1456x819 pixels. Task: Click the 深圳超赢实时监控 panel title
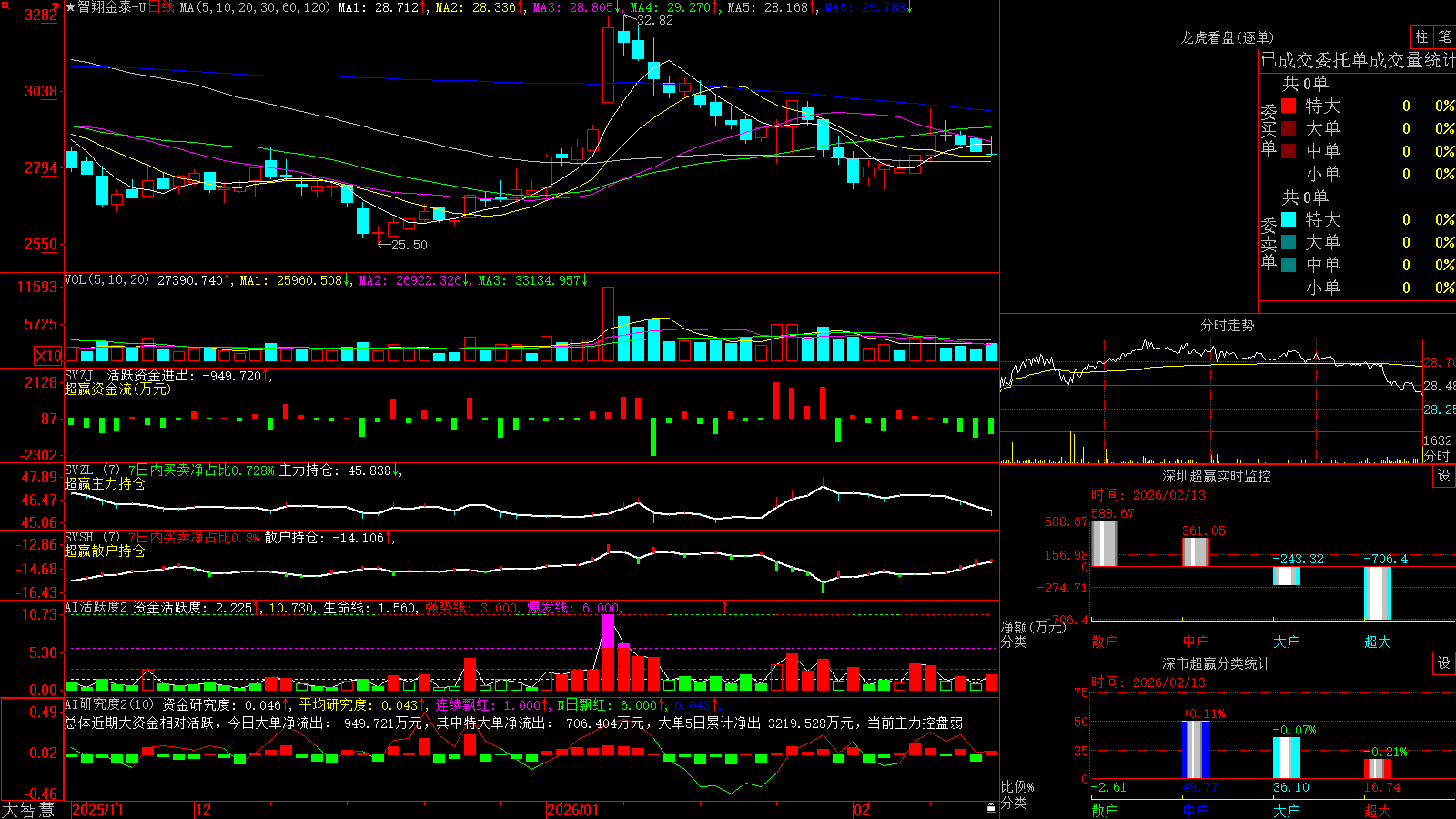coord(1217,476)
